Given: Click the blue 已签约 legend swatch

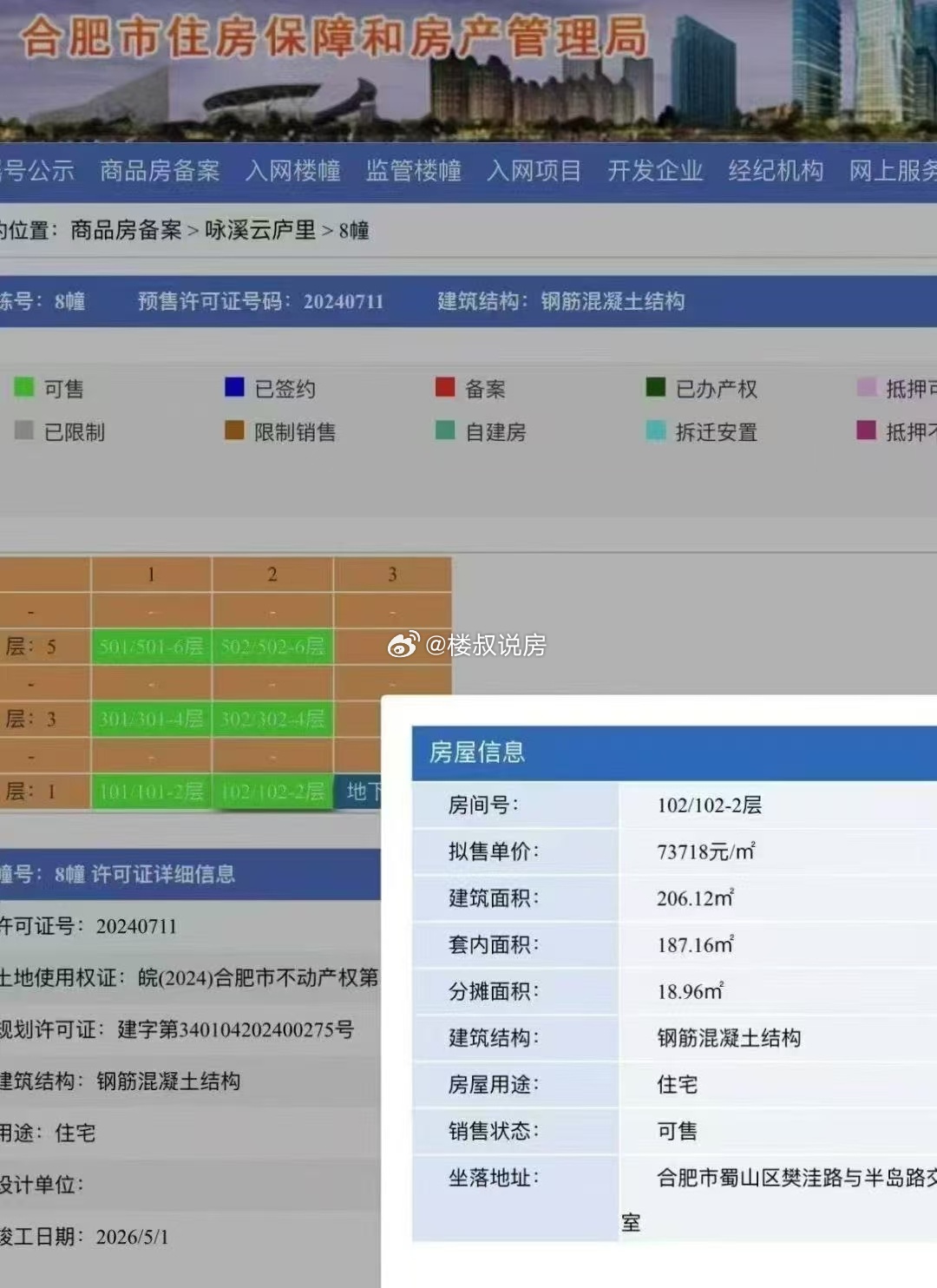Looking at the screenshot, I should tap(234, 387).
